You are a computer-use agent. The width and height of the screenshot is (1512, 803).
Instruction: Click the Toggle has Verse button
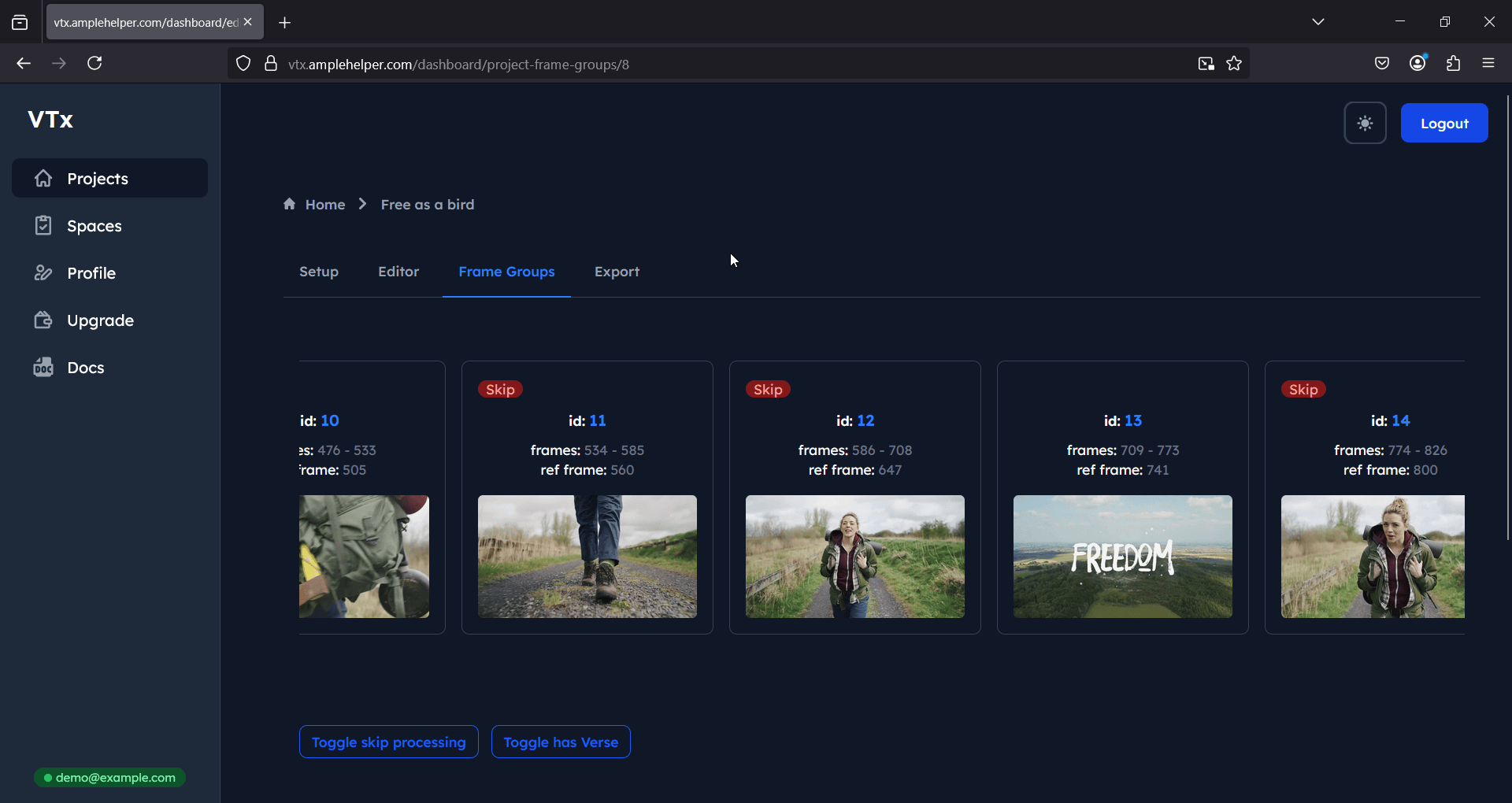[561, 742]
